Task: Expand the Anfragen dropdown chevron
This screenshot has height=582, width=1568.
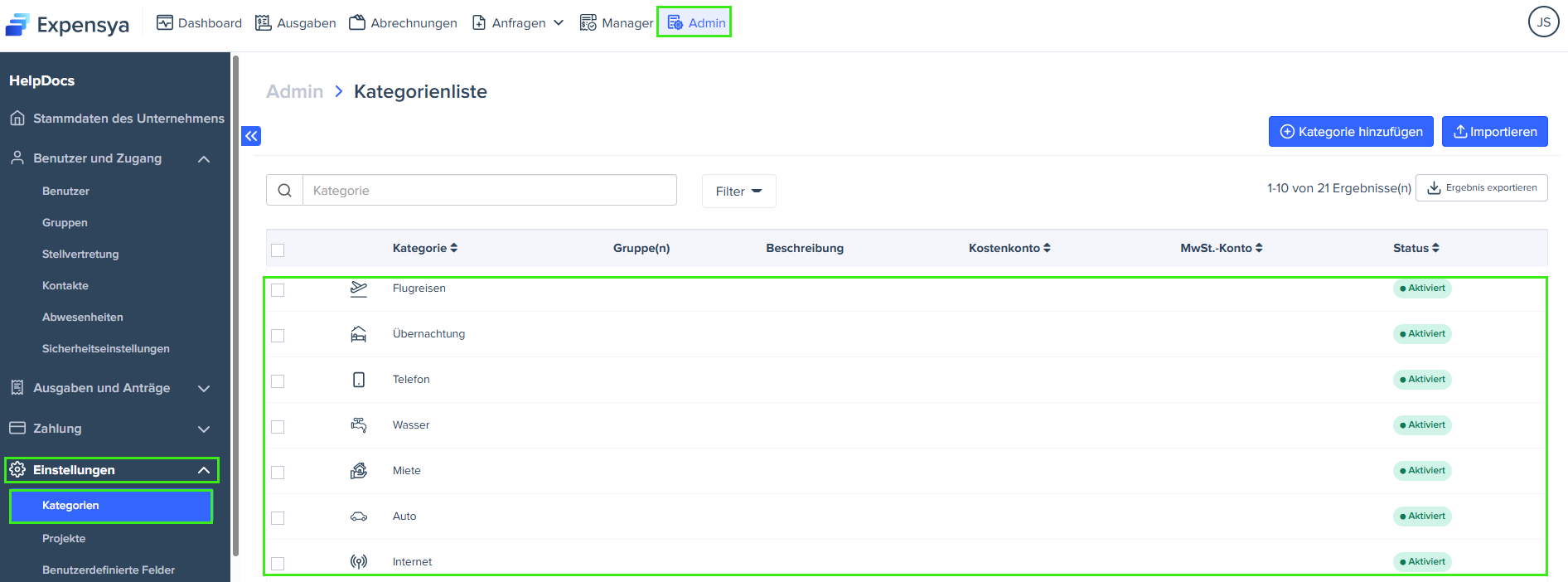Action: pos(559,22)
